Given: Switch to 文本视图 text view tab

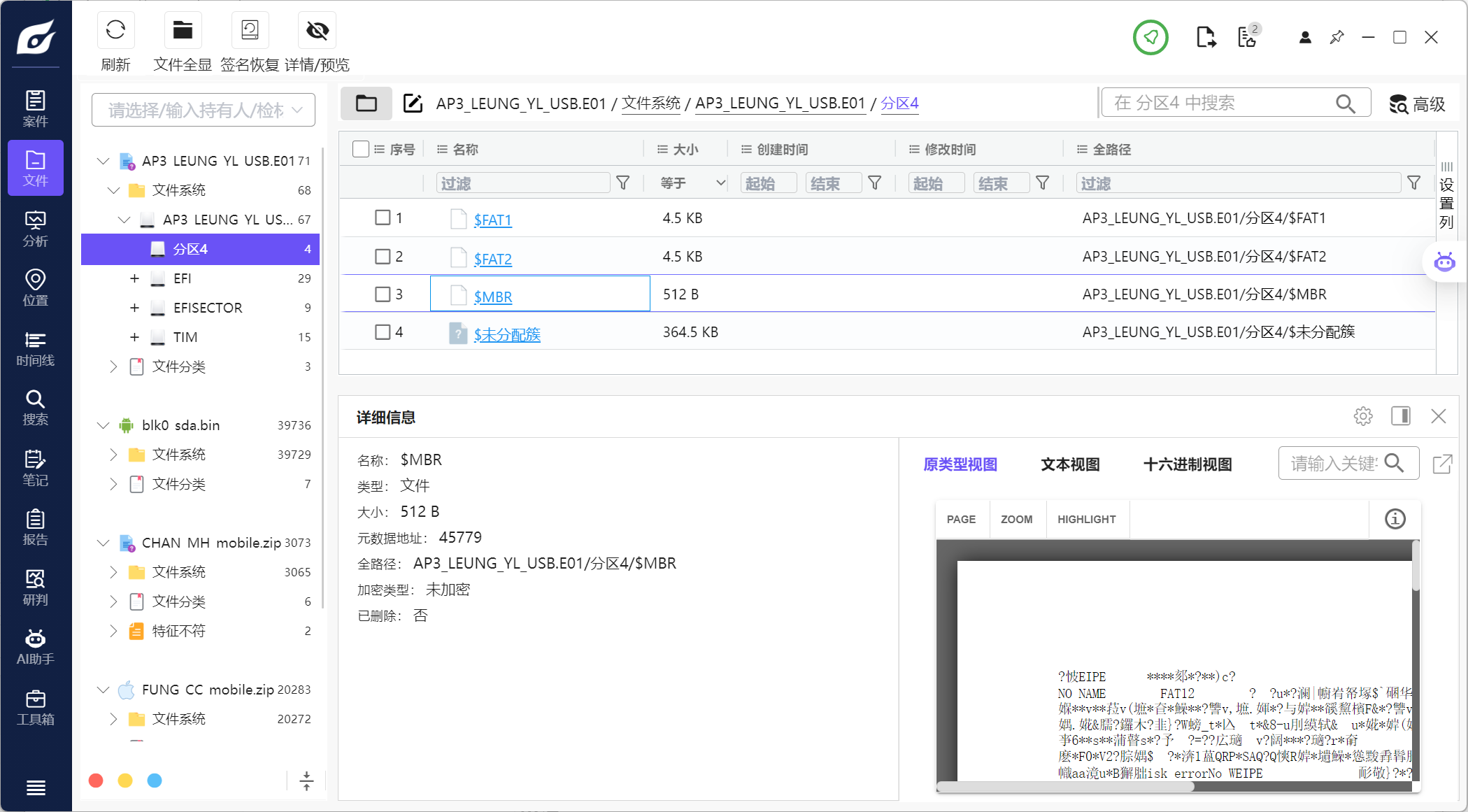Looking at the screenshot, I should (1069, 464).
